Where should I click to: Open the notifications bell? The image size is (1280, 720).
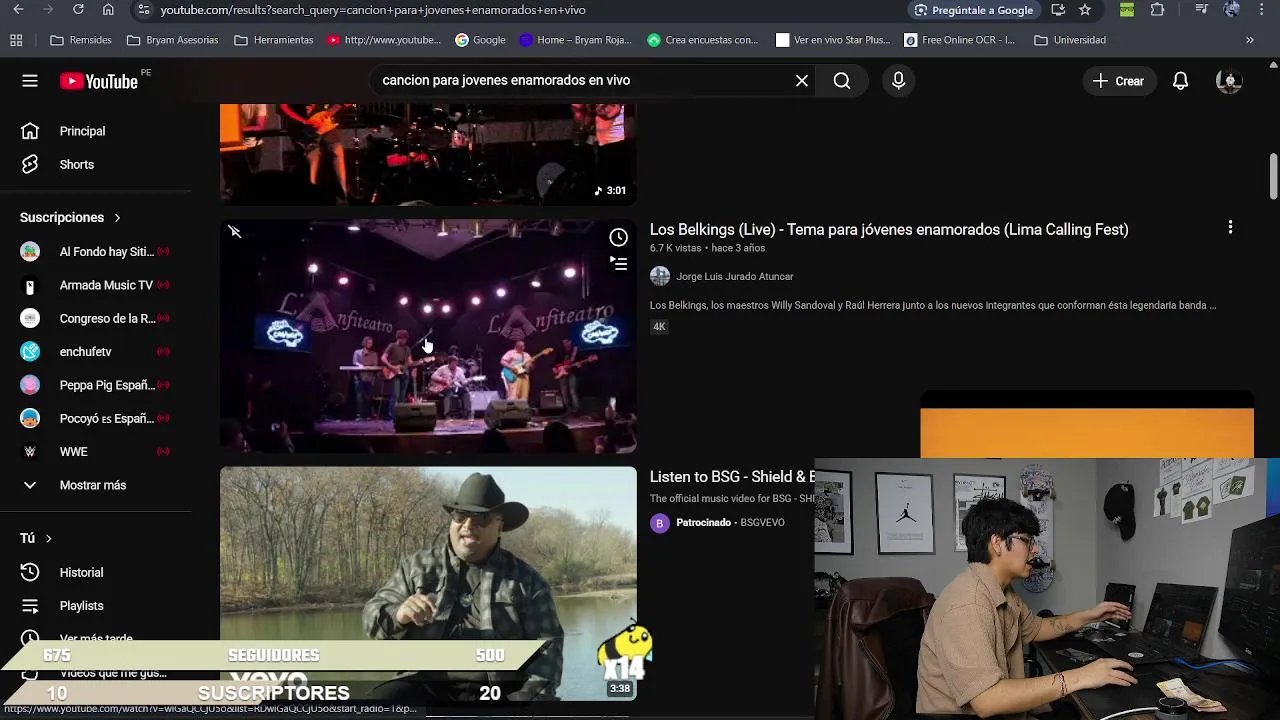[1181, 81]
